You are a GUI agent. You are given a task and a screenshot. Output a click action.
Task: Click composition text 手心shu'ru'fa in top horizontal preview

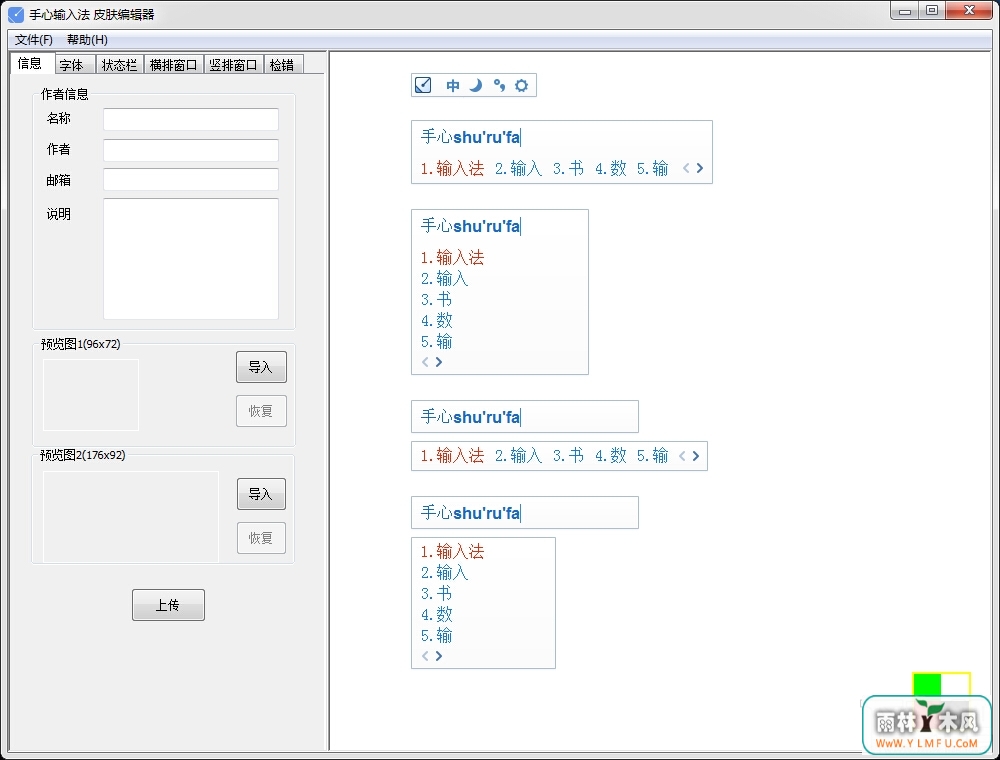tap(471, 136)
